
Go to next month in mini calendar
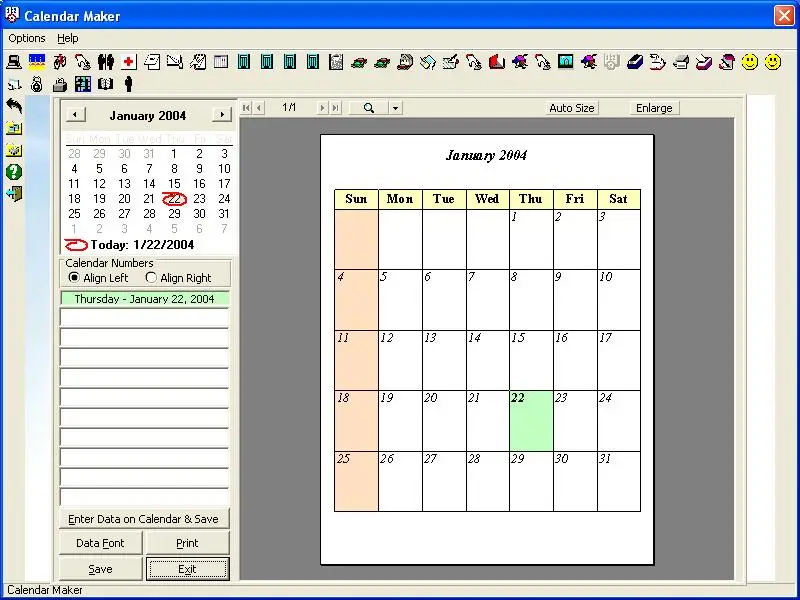221,115
